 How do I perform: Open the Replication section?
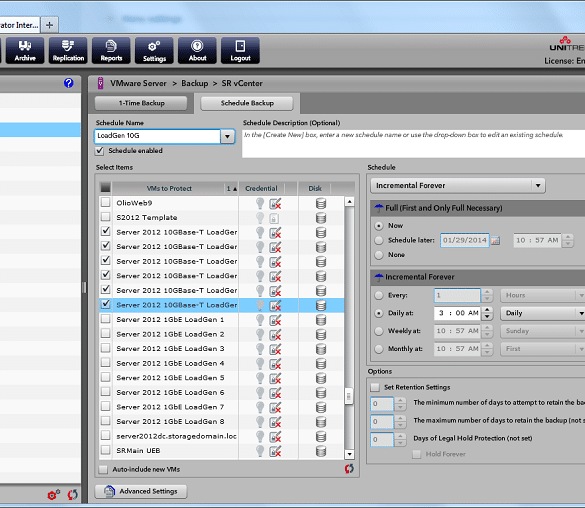pos(68,50)
